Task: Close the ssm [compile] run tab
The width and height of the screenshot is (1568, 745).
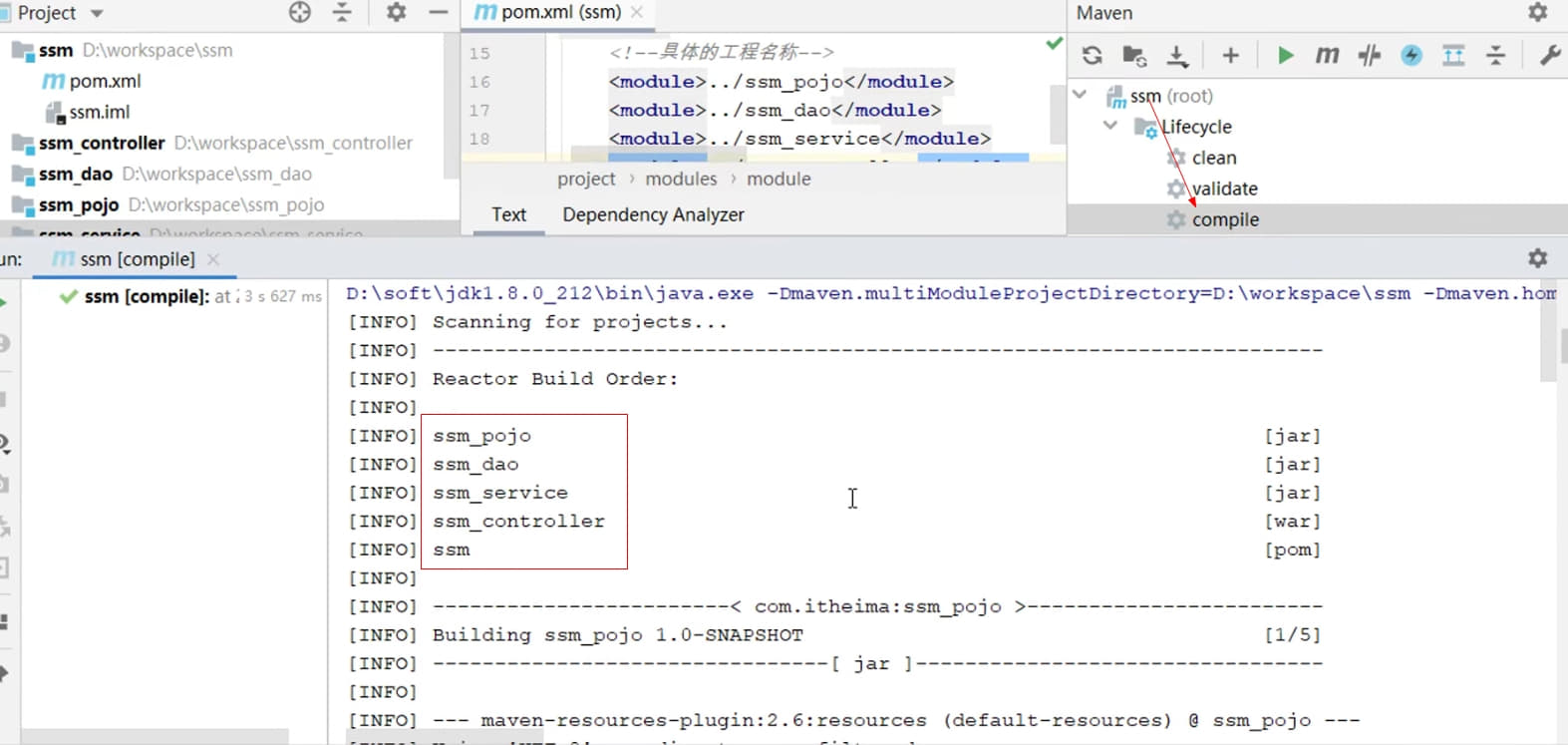Action: pyautogui.click(x=212, y=259)
